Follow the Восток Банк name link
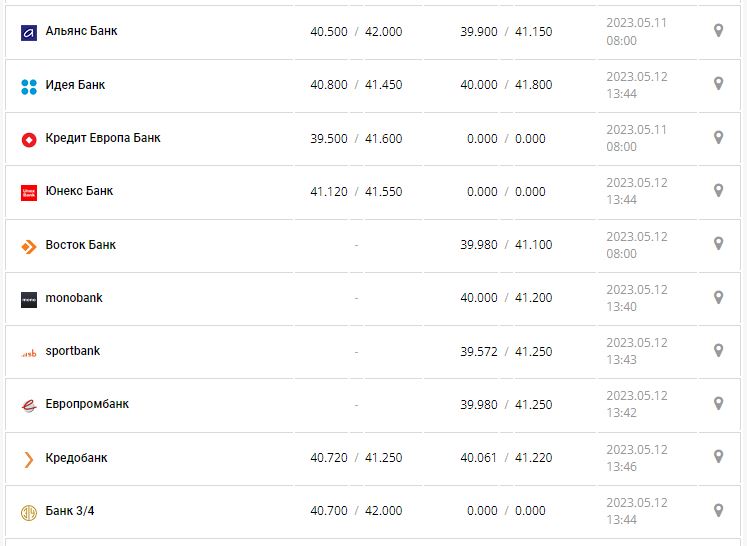 coord(81,244)
